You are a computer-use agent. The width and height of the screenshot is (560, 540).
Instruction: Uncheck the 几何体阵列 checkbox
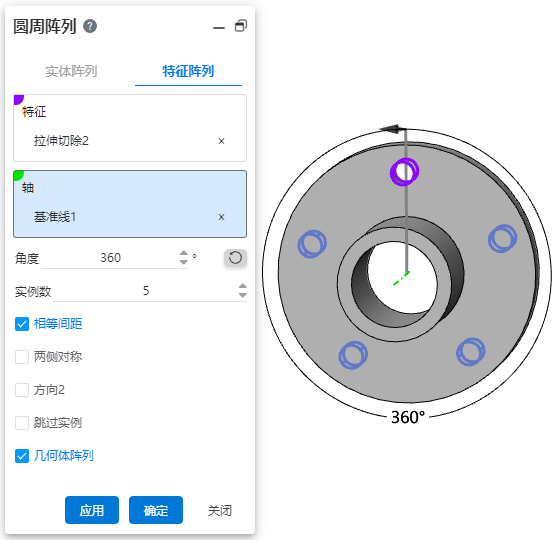click(22, 456)
